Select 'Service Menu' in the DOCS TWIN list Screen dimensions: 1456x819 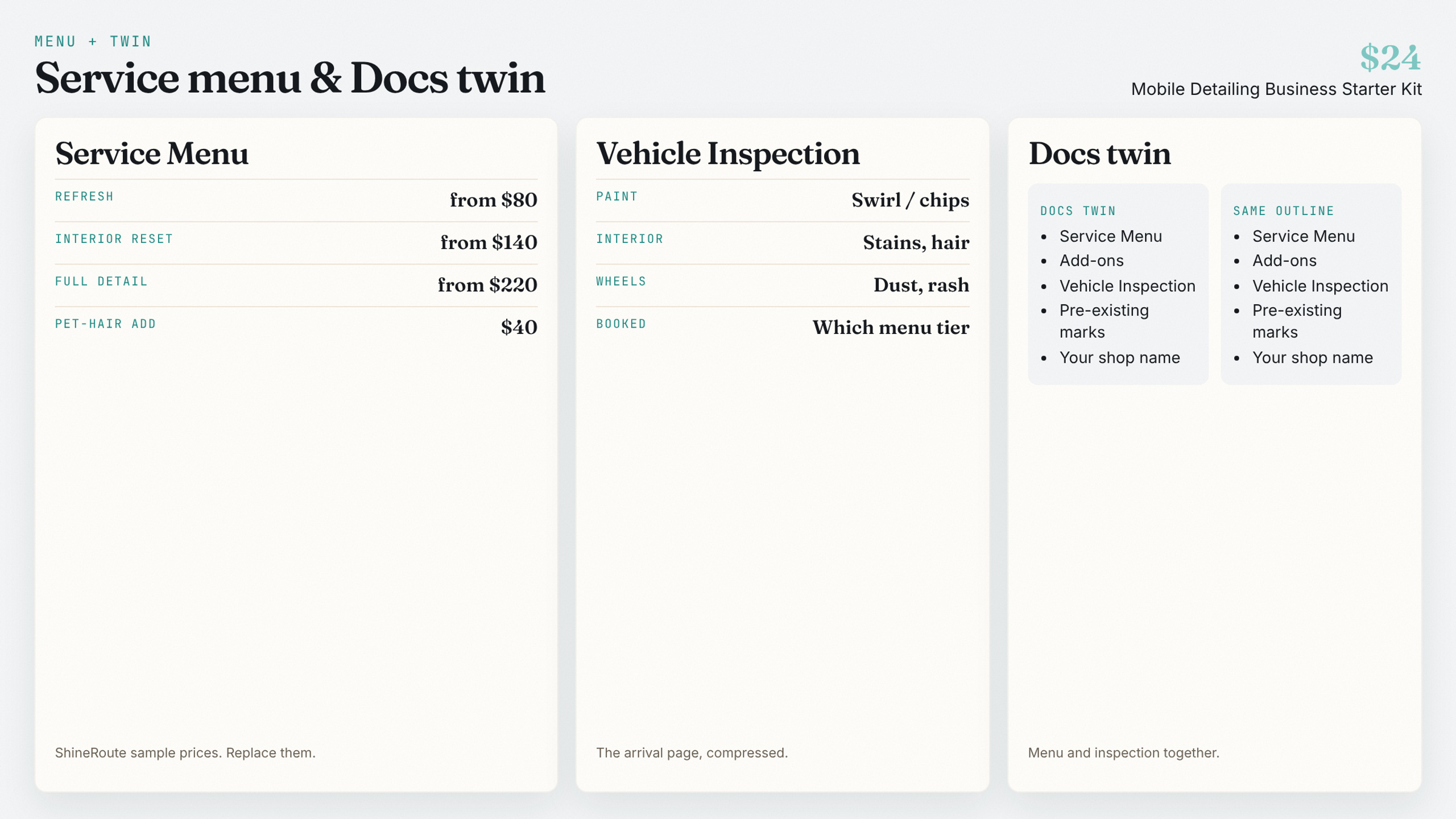pyautogui.click(x=1110, y=237)
